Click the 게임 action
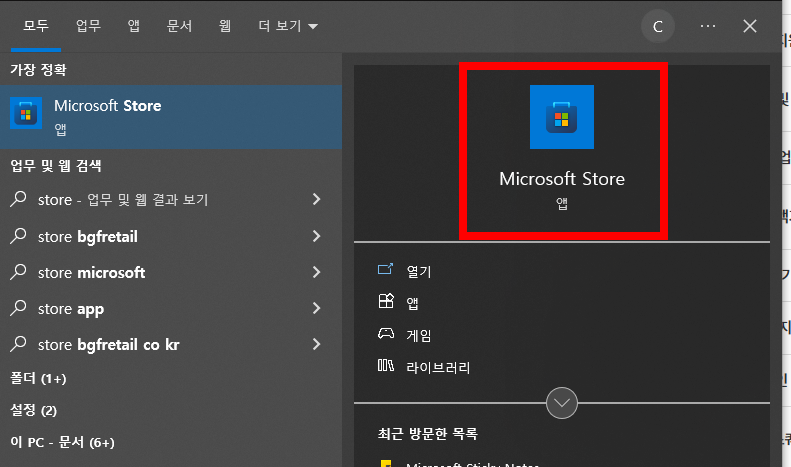This screenshot has height=467, width=791. click(419, 335)
